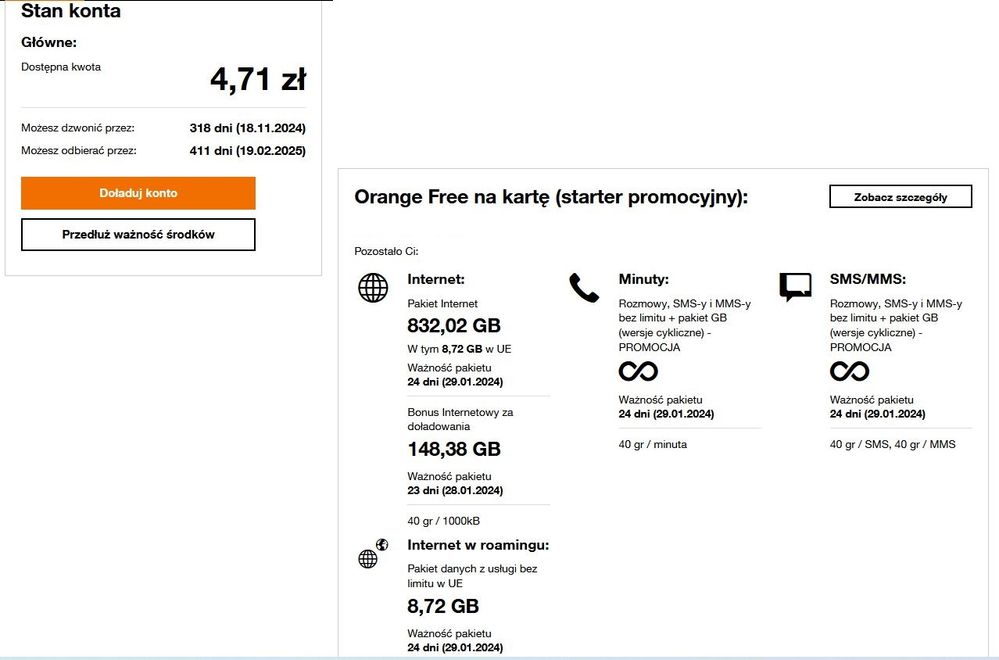Click the globe Internet icon

tap(373, 288)
